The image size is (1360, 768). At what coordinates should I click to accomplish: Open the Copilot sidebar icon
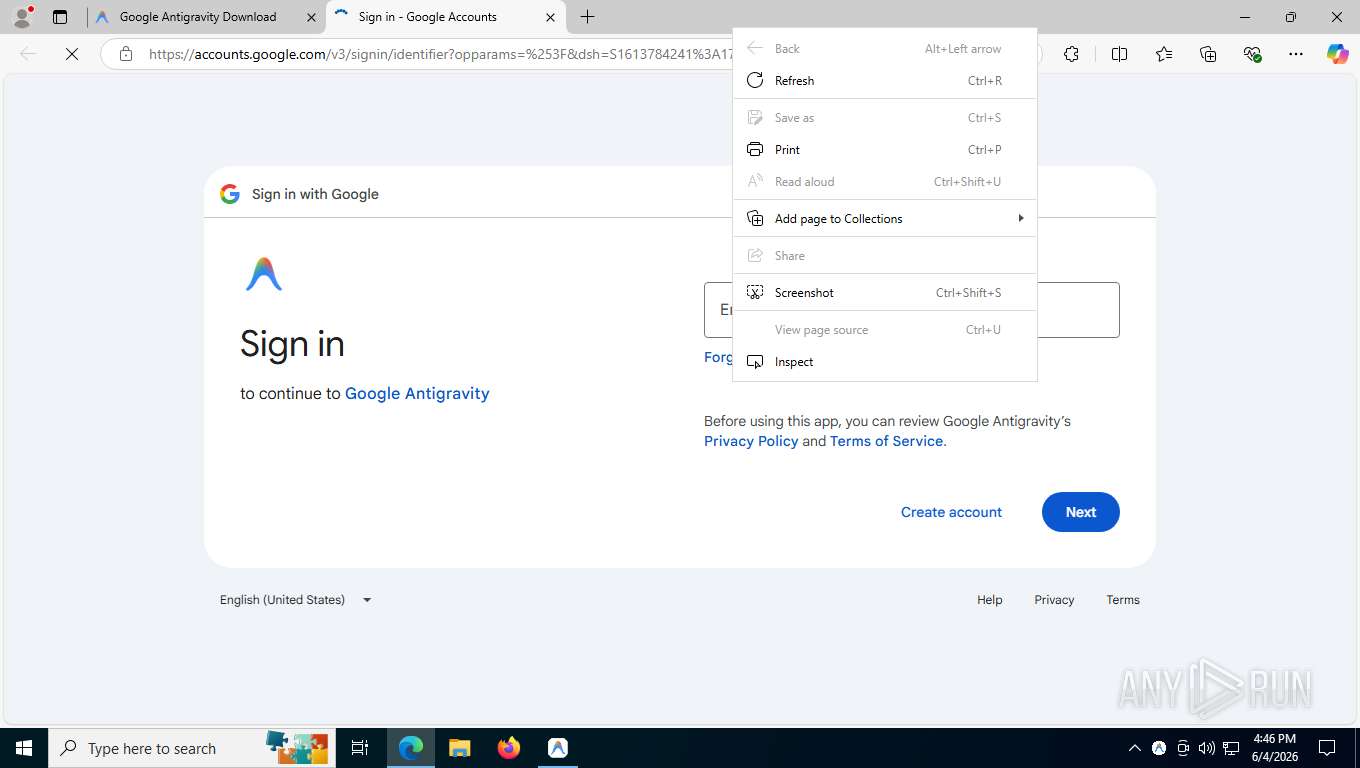click(x=1337, y=54)
